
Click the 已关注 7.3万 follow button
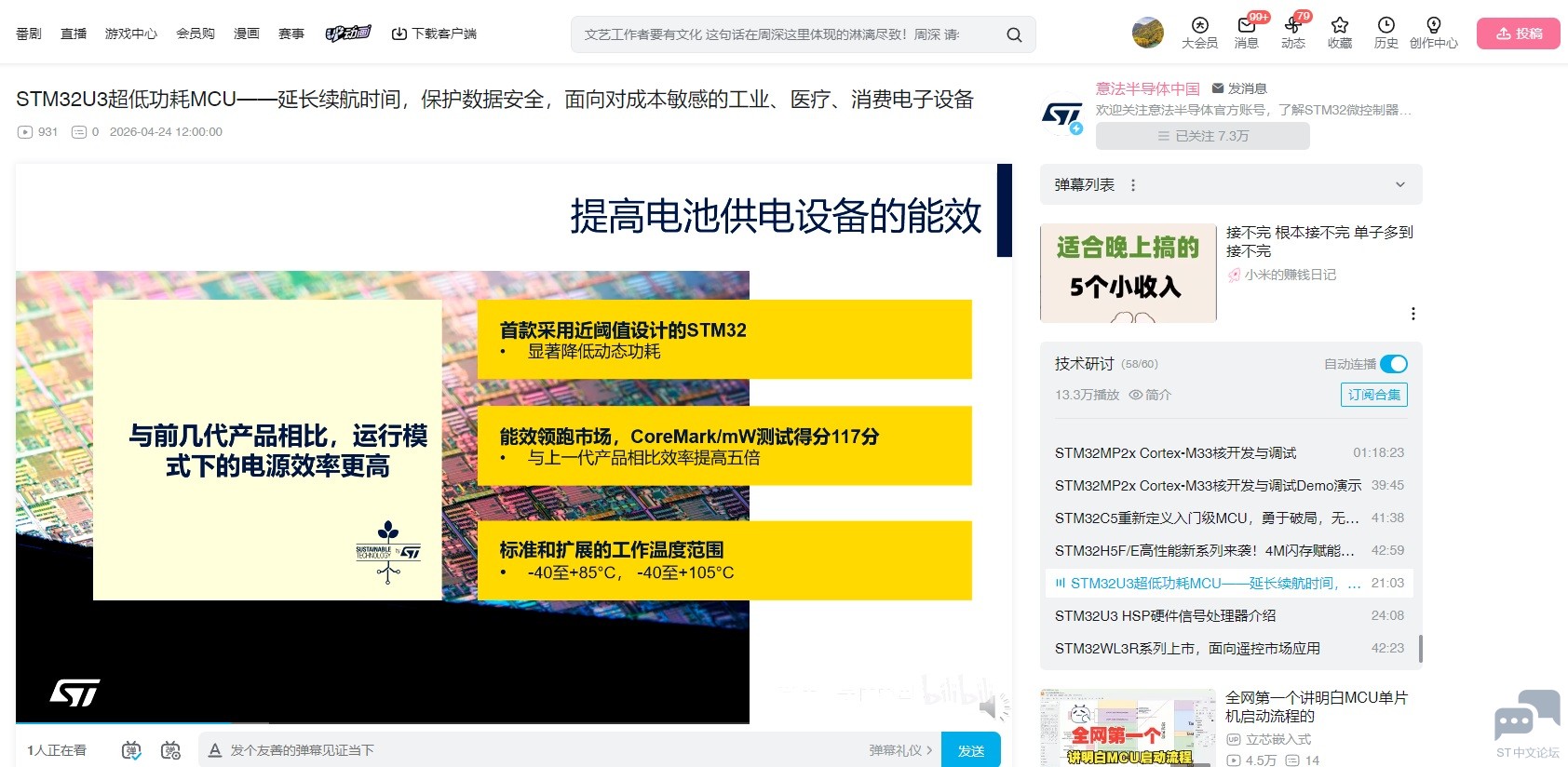[x=1203, y=136]
